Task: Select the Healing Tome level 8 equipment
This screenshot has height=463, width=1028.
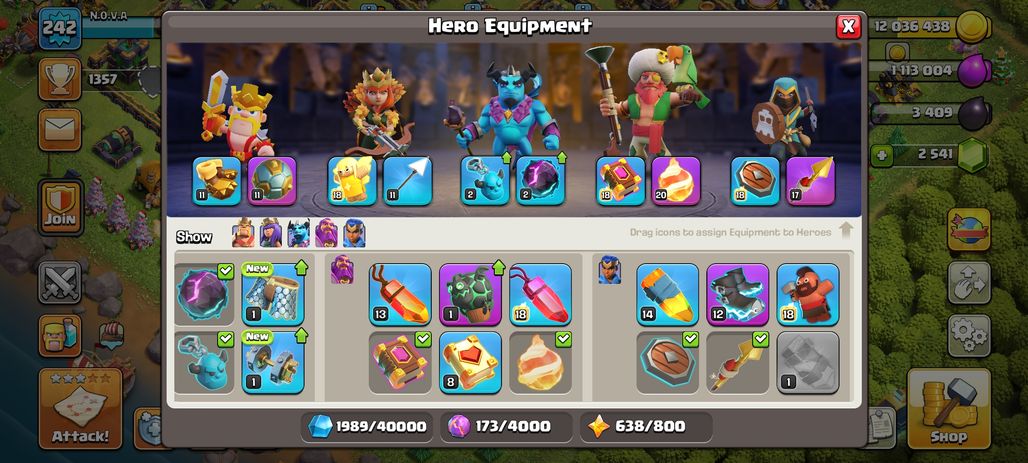Action: [x=470, y=362]
